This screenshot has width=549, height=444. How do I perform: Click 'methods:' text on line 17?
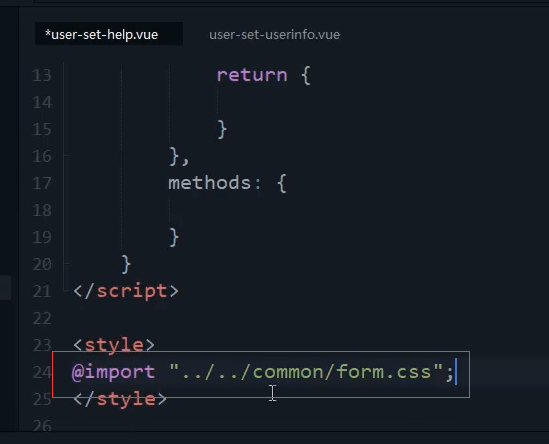pos(215,183)
